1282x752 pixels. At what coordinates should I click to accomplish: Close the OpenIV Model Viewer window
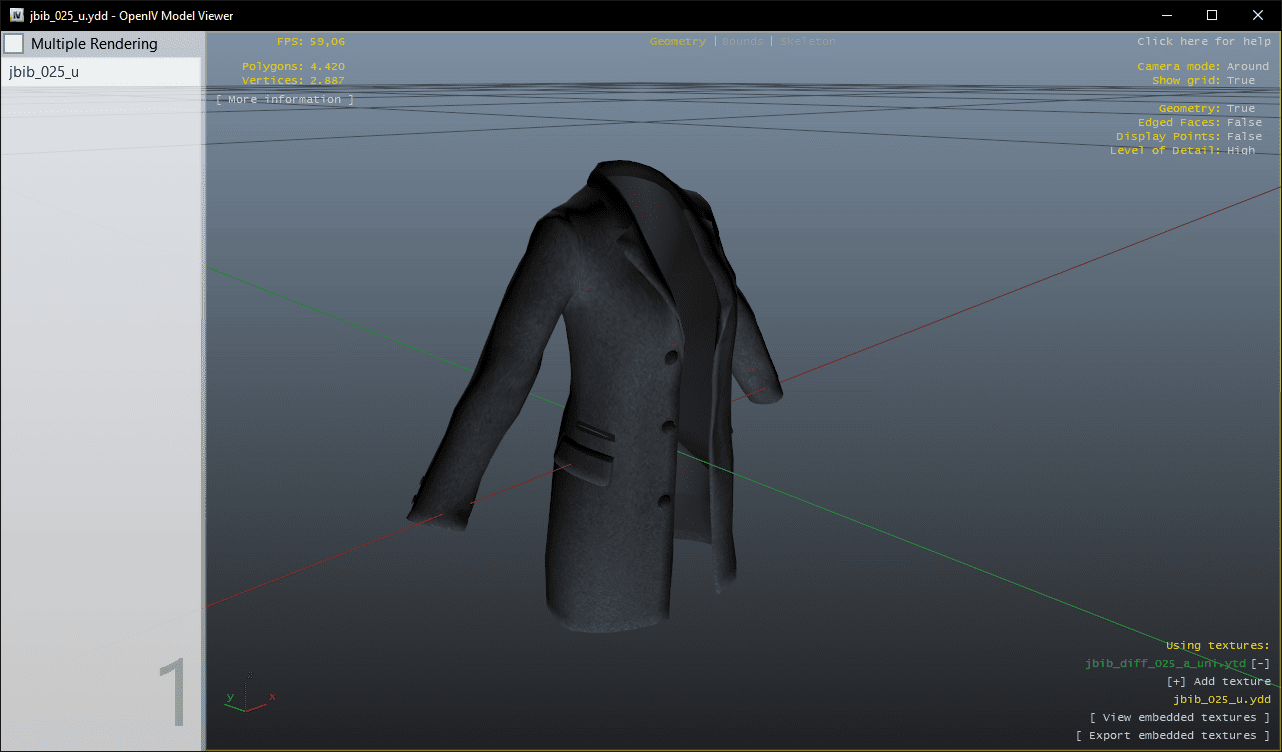1257,15
